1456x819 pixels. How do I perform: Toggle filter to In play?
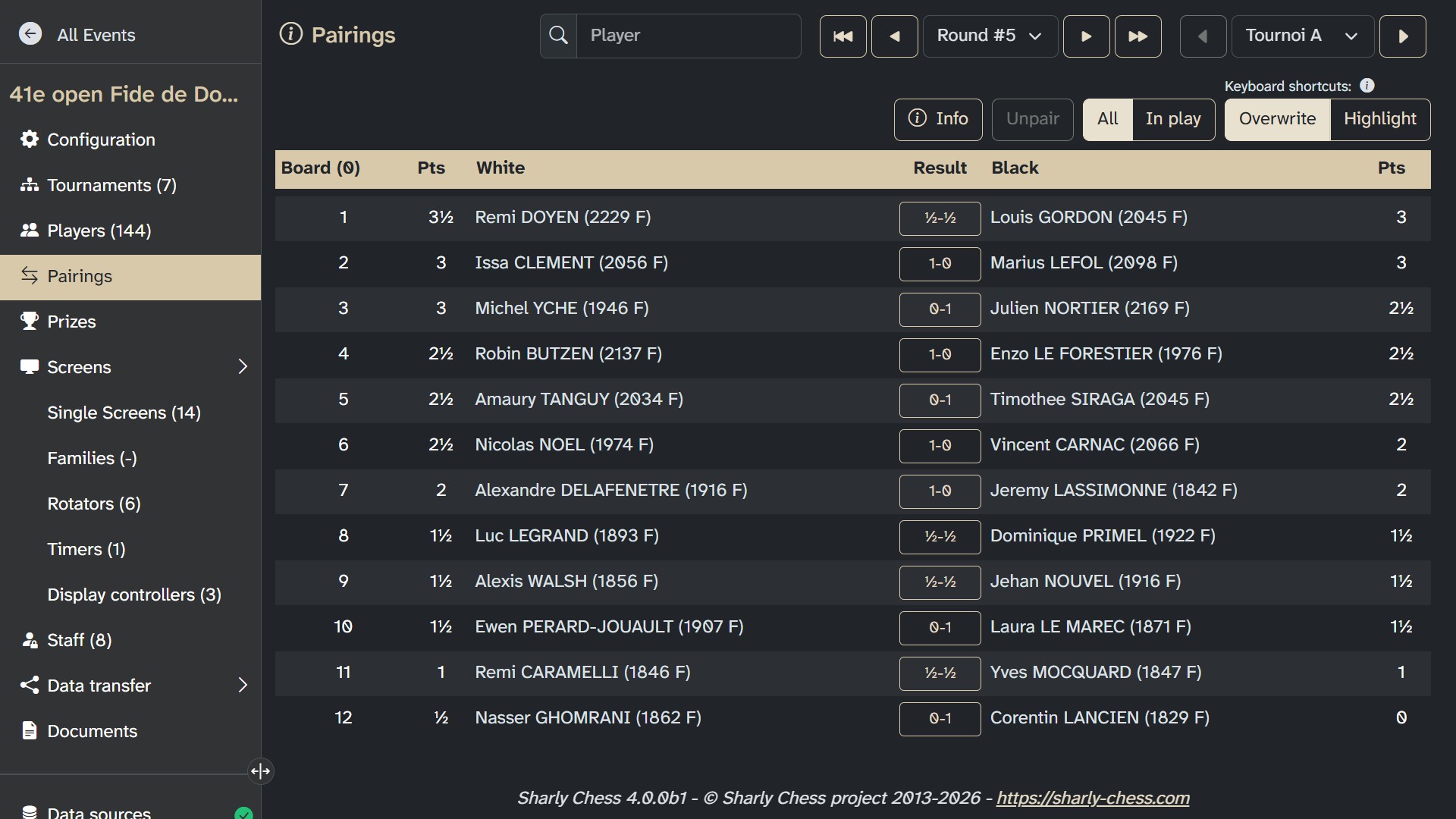click(1172, 119)
